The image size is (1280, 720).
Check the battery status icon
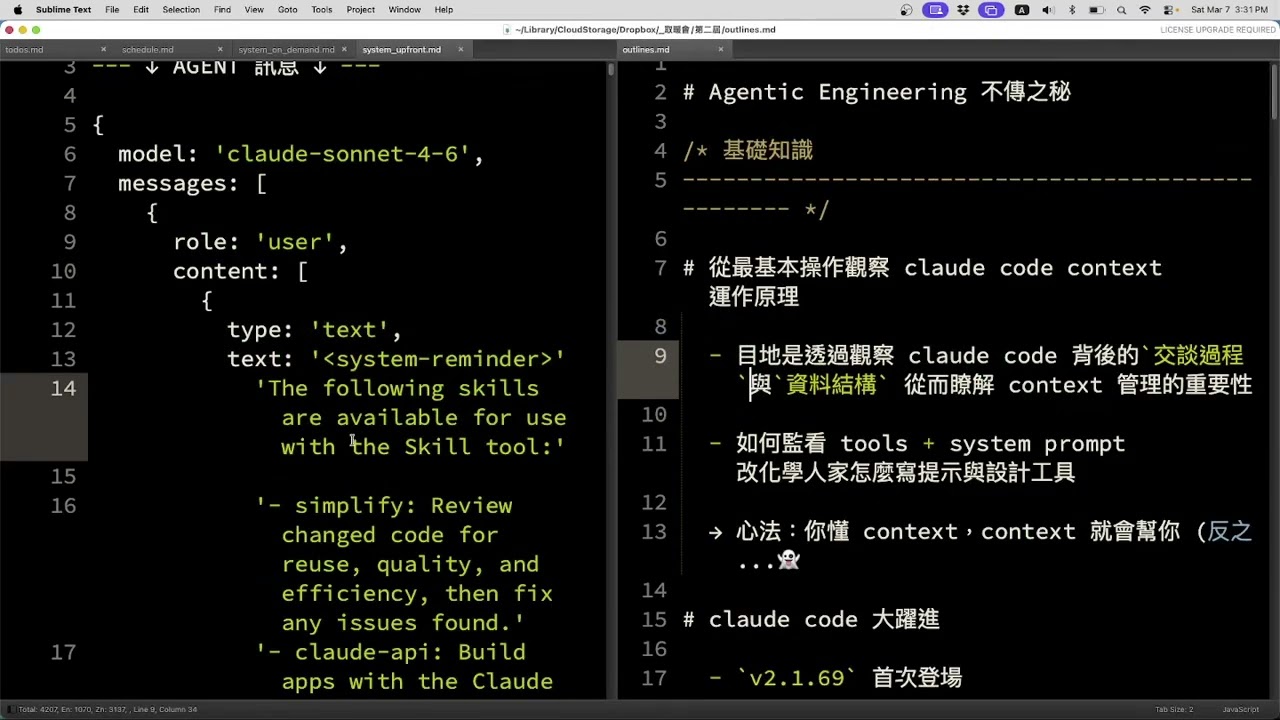1097,9
